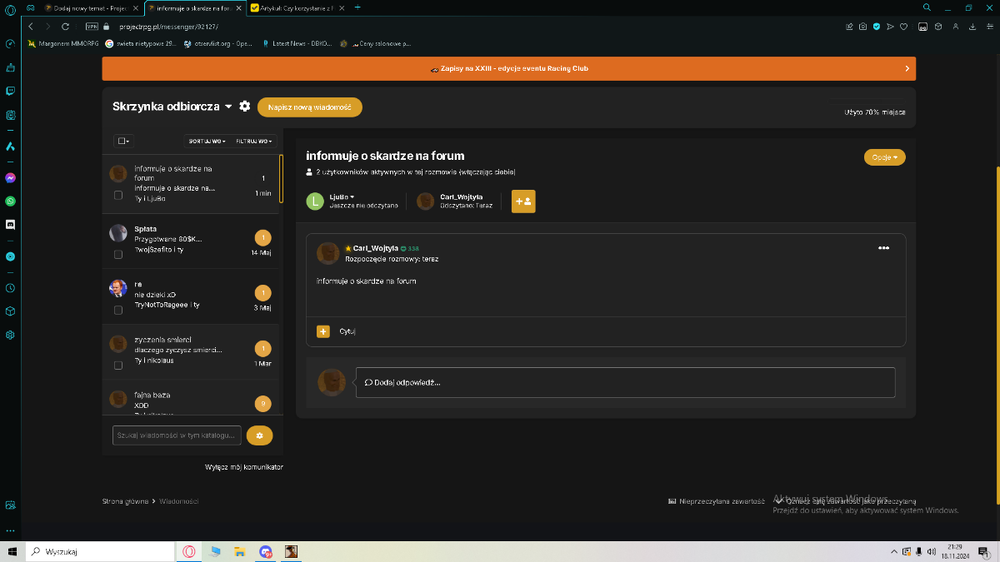Open Carl_Wojtyla profile link in message header
The width and height of the screenshot is (1000, 562).
click(376, 248)
